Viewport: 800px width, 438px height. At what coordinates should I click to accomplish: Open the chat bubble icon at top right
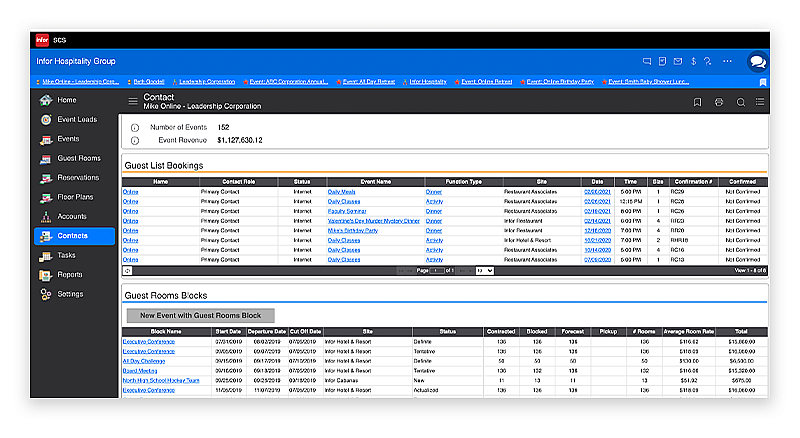pyautogui.click(x=758, y=62)
